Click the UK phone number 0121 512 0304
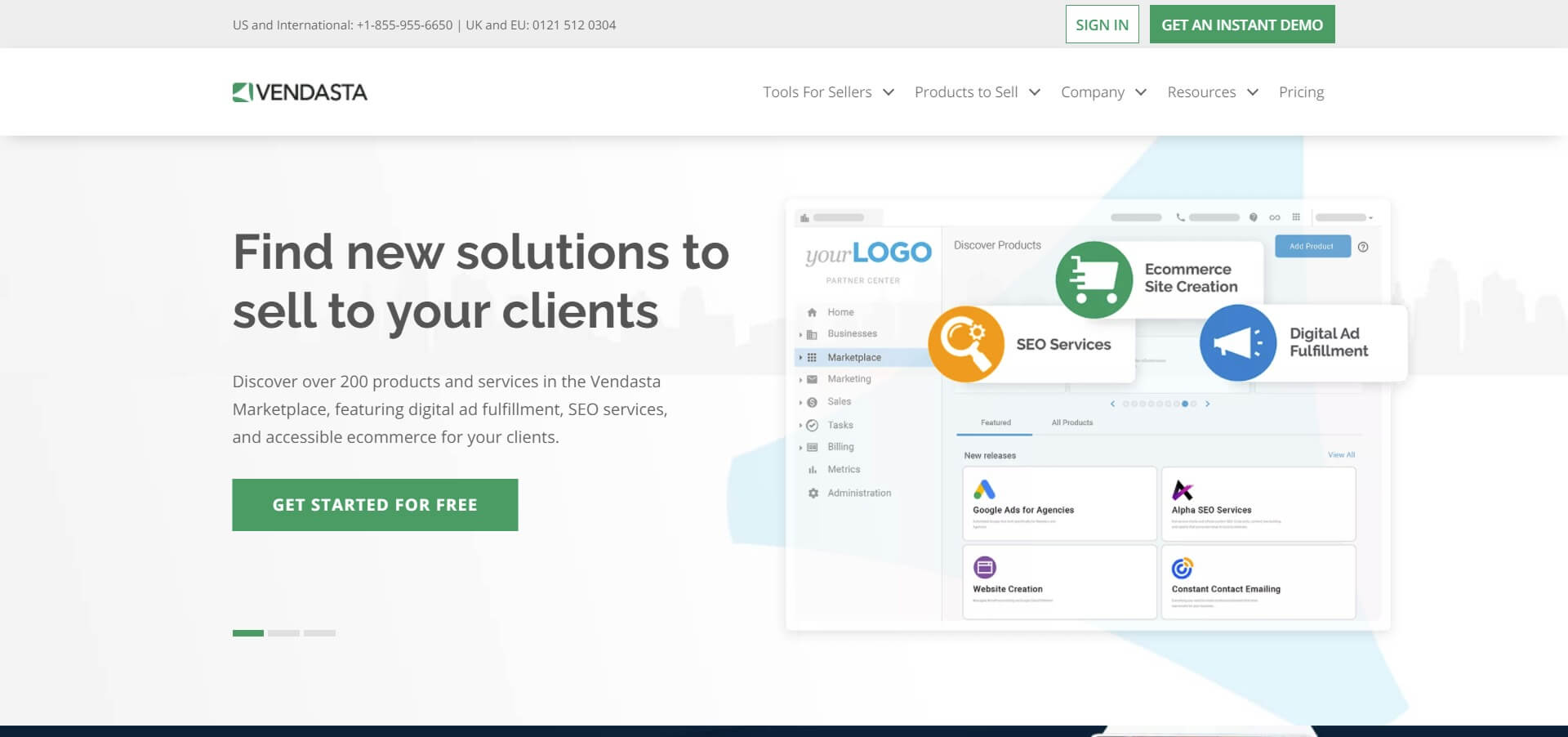The width and height of the screenshot is (1568, 737). pos(574,25)
